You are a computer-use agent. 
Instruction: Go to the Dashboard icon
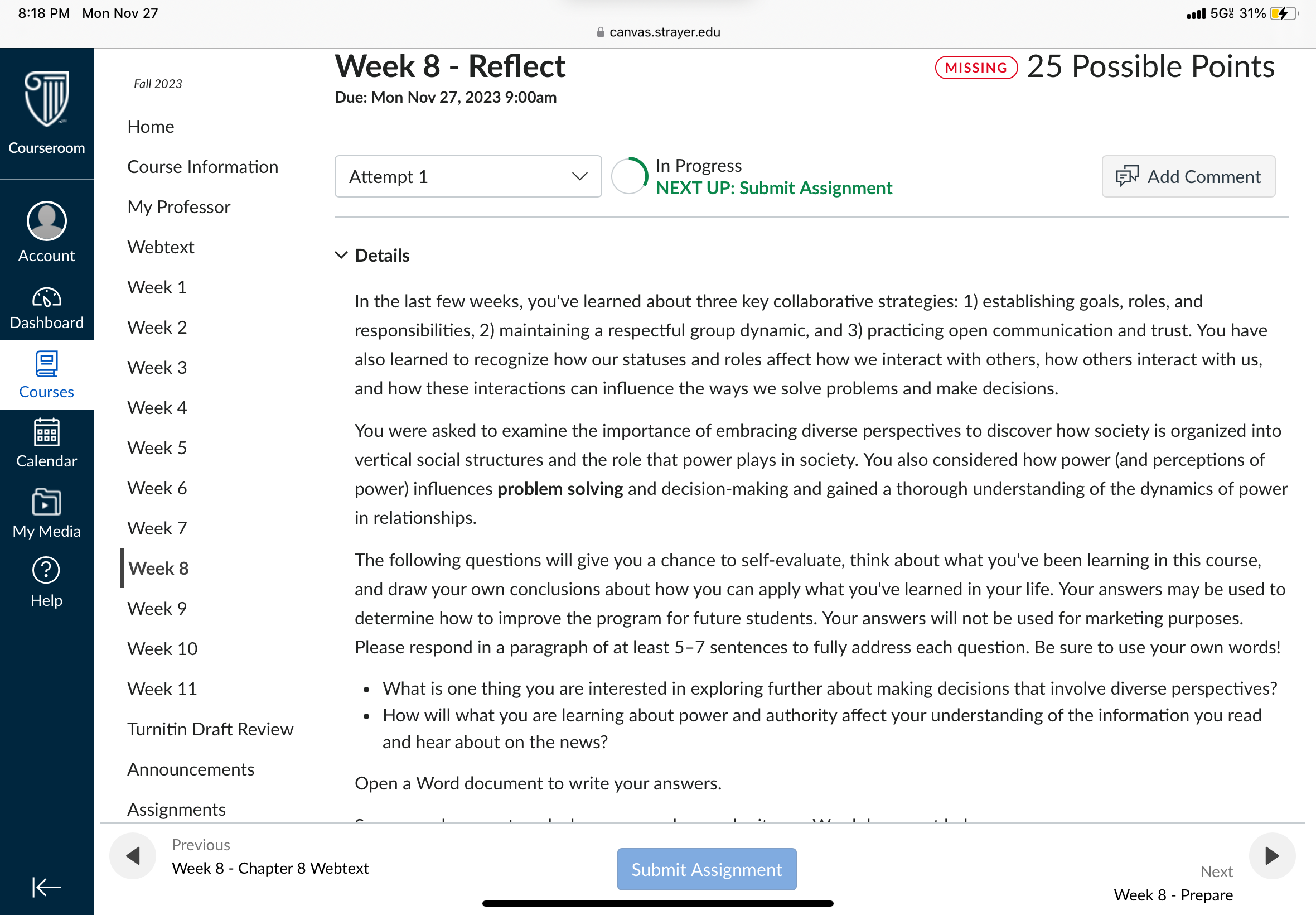click(x=46, y=297)
